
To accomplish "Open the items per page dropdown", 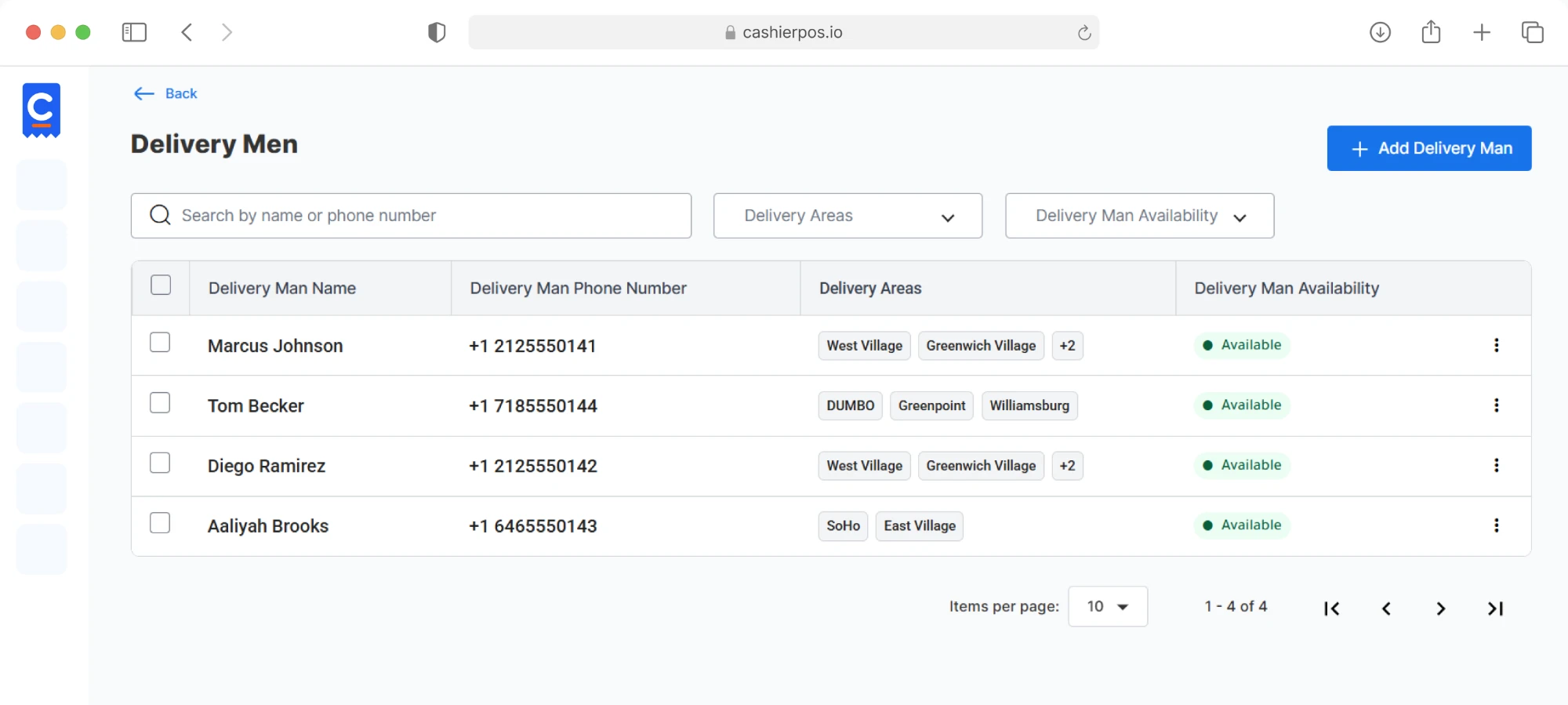I will tap(1108, 606).
